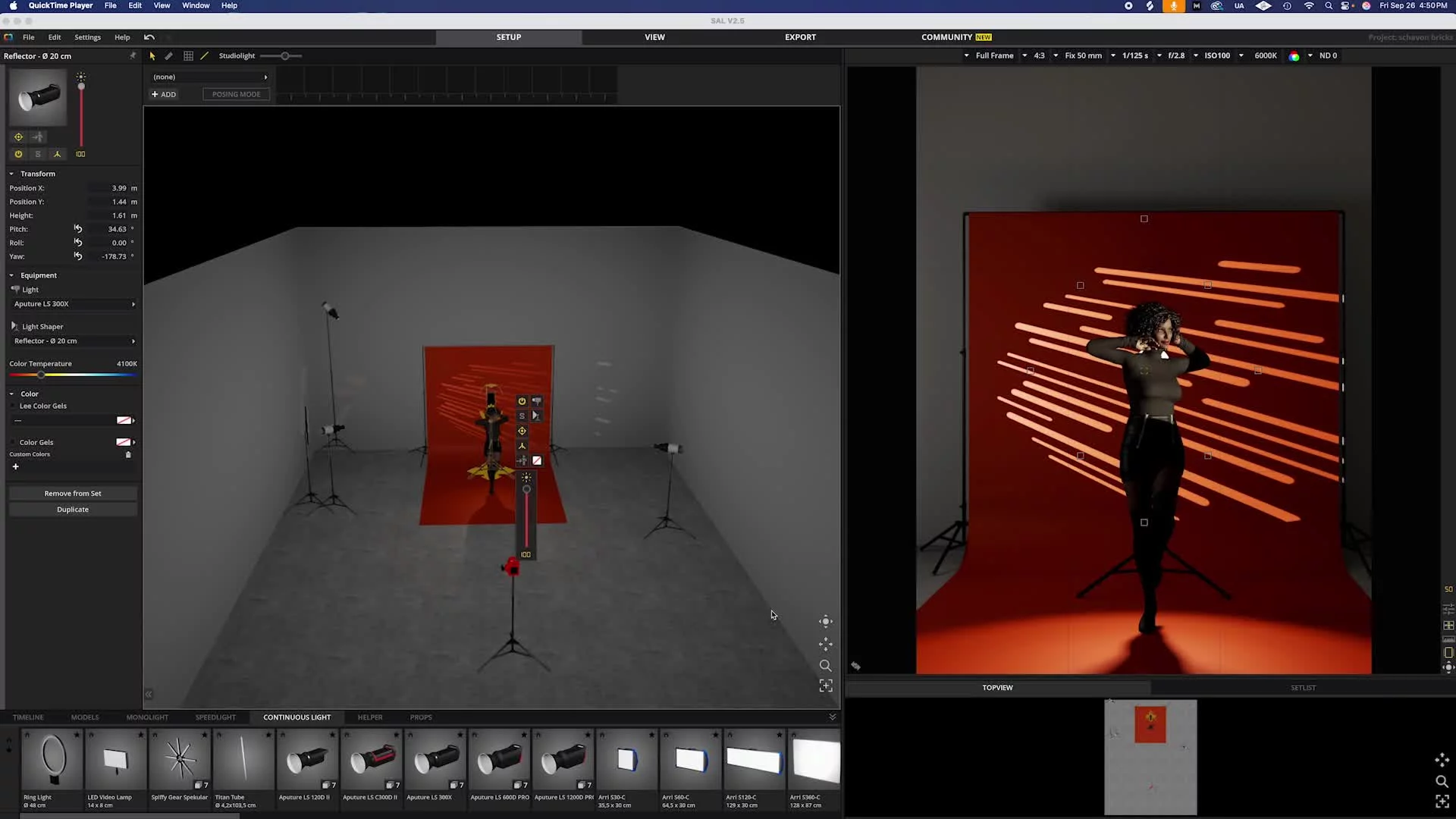
Task: Open the Aputure LS 300X light dropdown
Action: [73, 304]
